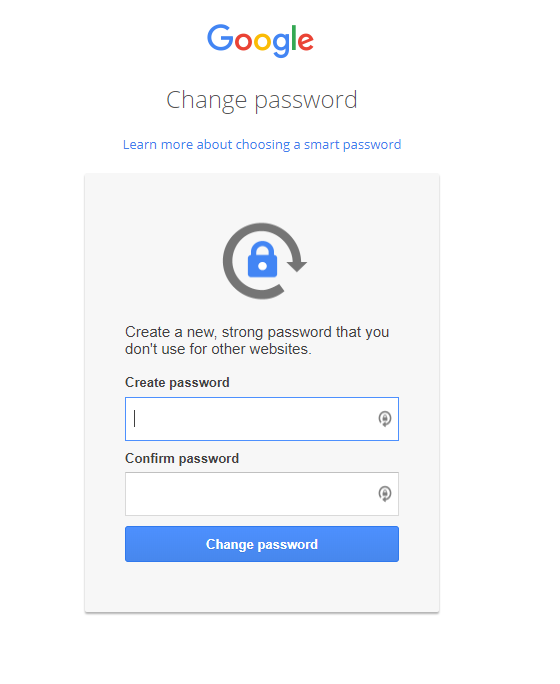Click the blue capital G in Google logo

coord(221,38)
